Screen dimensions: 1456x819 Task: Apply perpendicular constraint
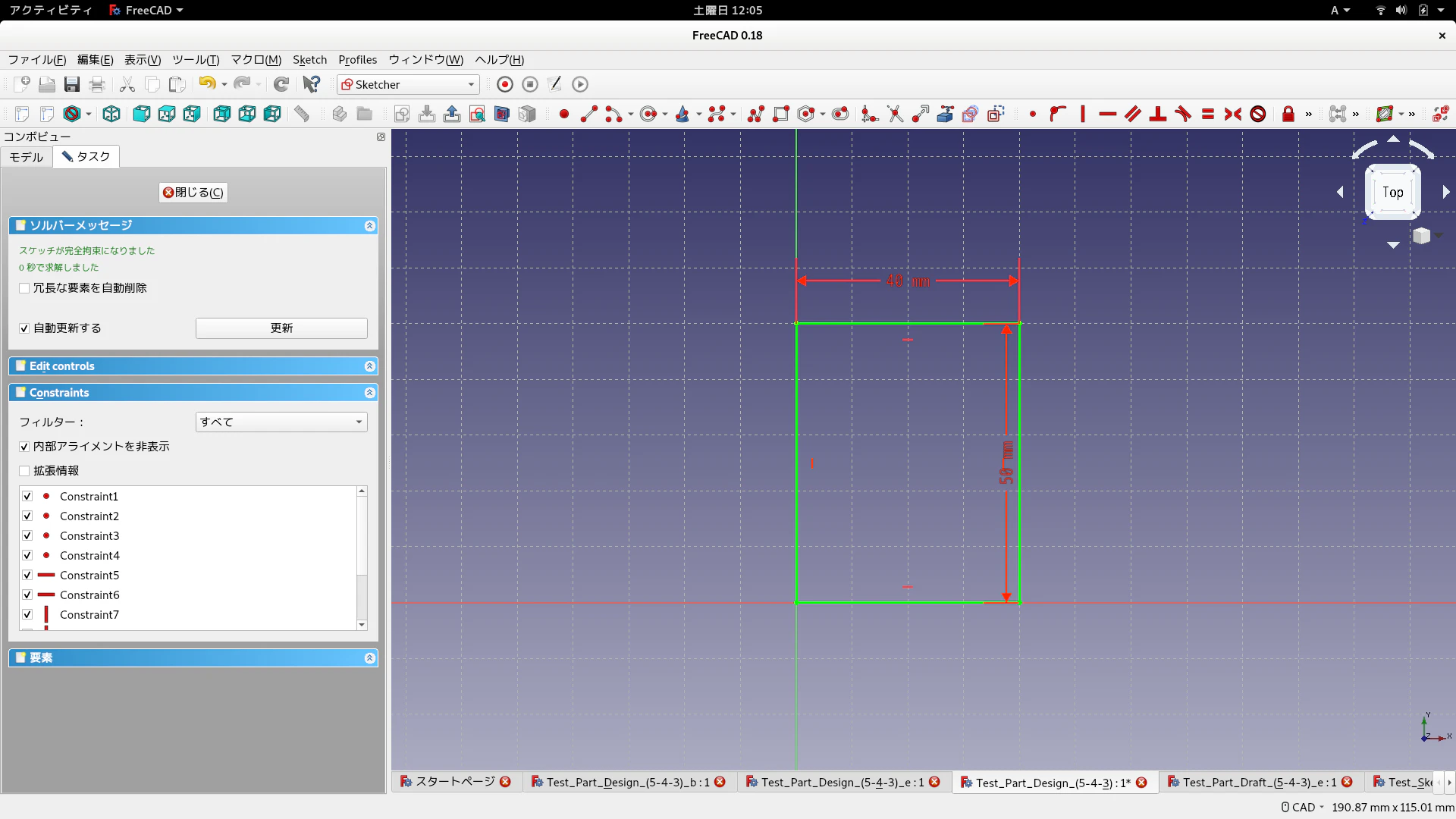point(1158,114)
